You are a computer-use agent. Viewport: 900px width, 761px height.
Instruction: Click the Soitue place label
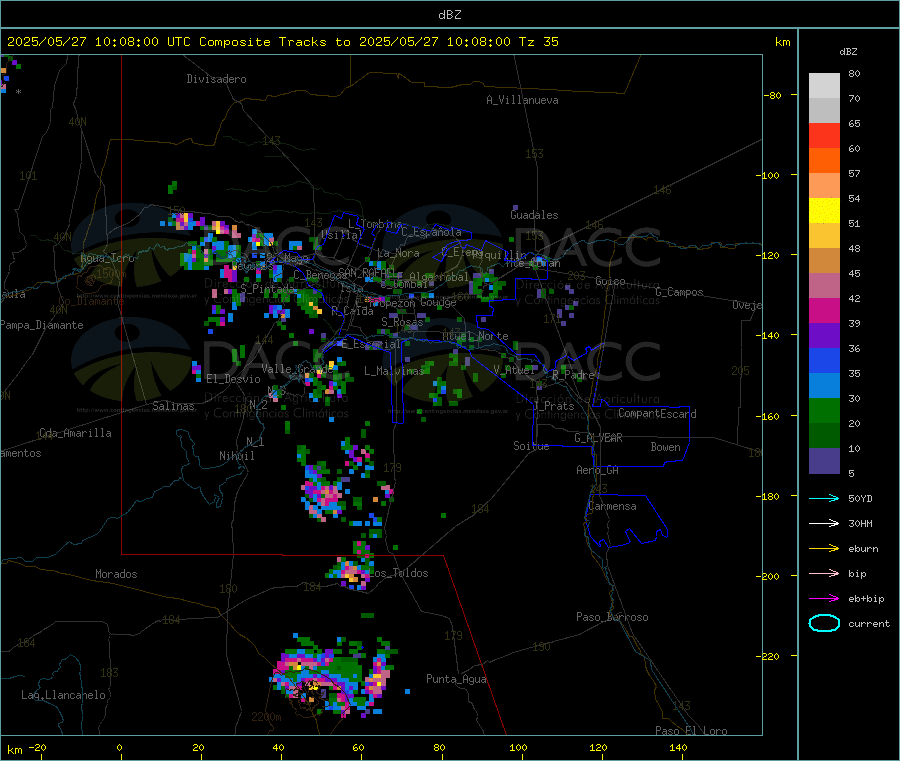click(531, 446)
